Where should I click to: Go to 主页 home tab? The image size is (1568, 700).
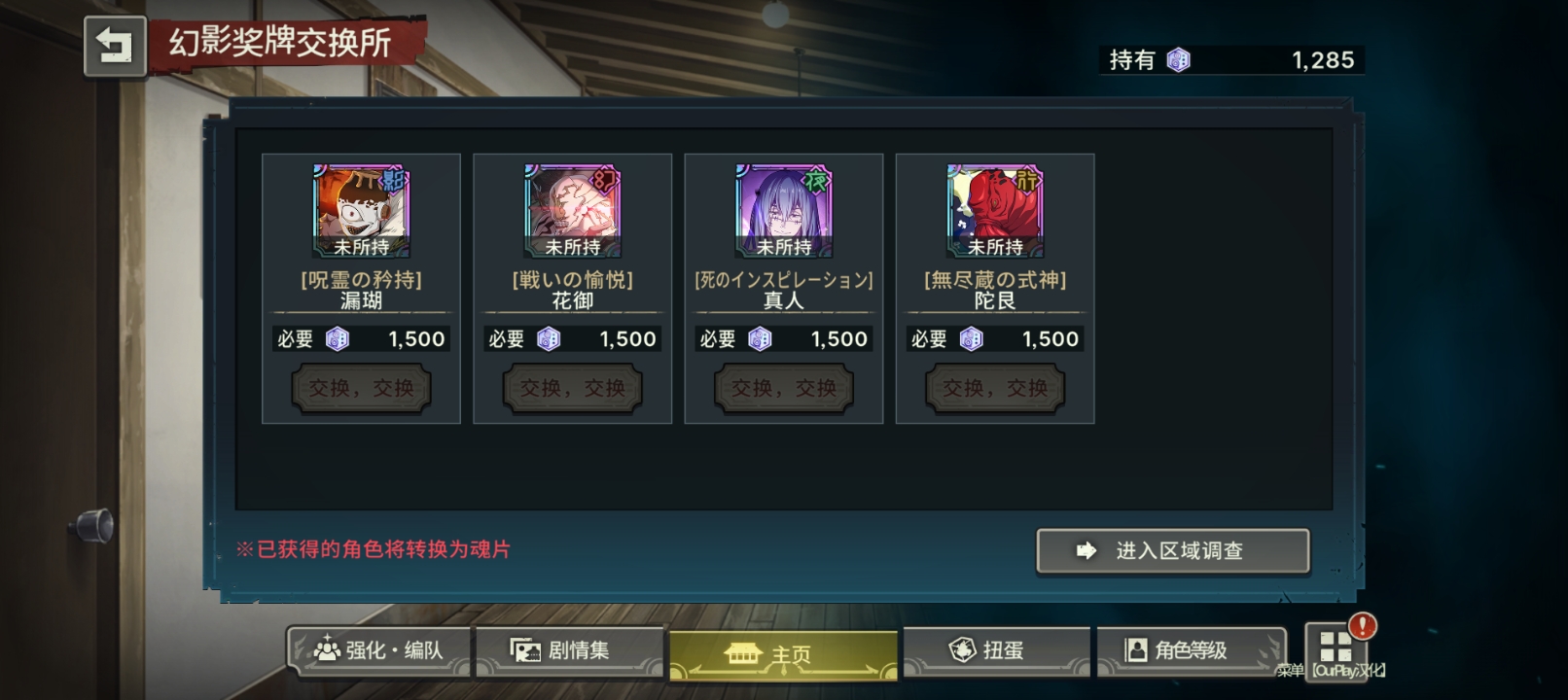point(783,654)
